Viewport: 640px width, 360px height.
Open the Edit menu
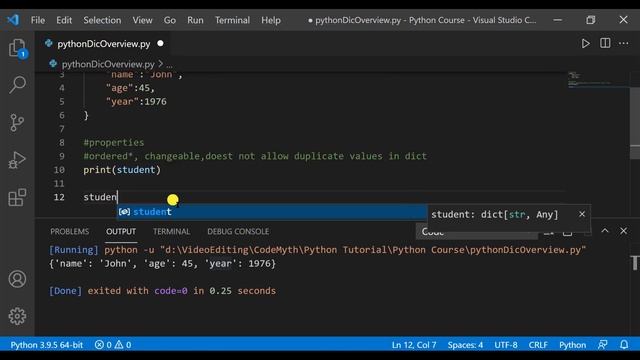click(x=64, y=20)
